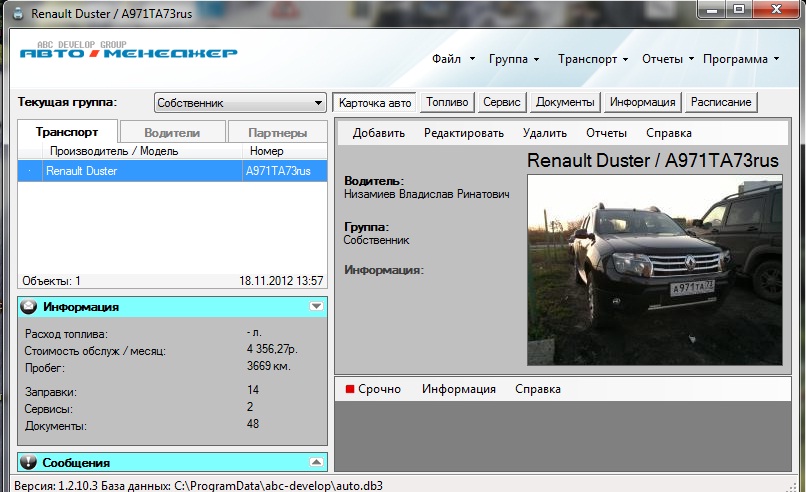Expand the Сообщения panel with its arrow
The width and height of the screenshot is (806, 492).
pyautogui.click(x=316, y=463)
